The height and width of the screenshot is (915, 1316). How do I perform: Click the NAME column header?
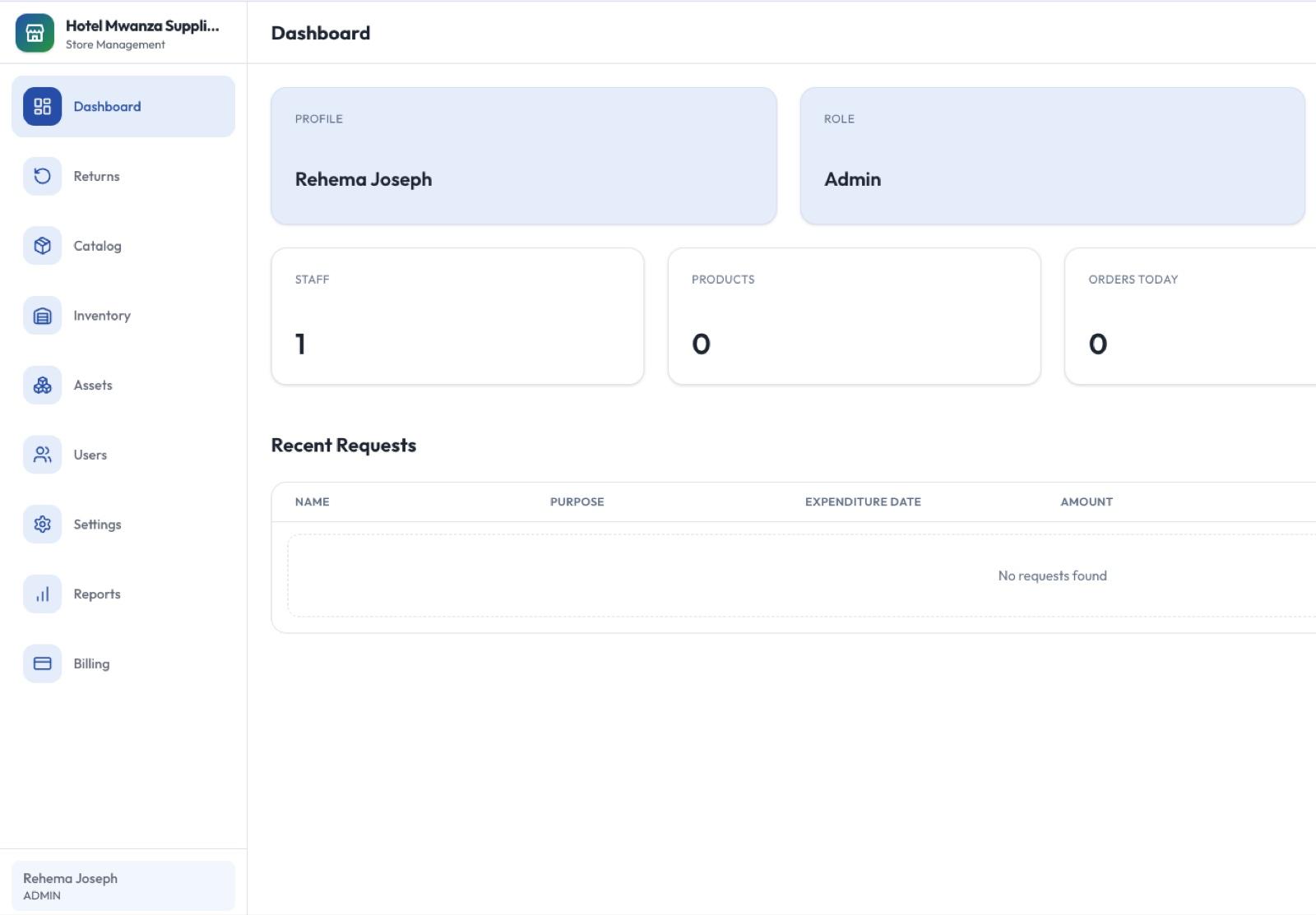313,501
